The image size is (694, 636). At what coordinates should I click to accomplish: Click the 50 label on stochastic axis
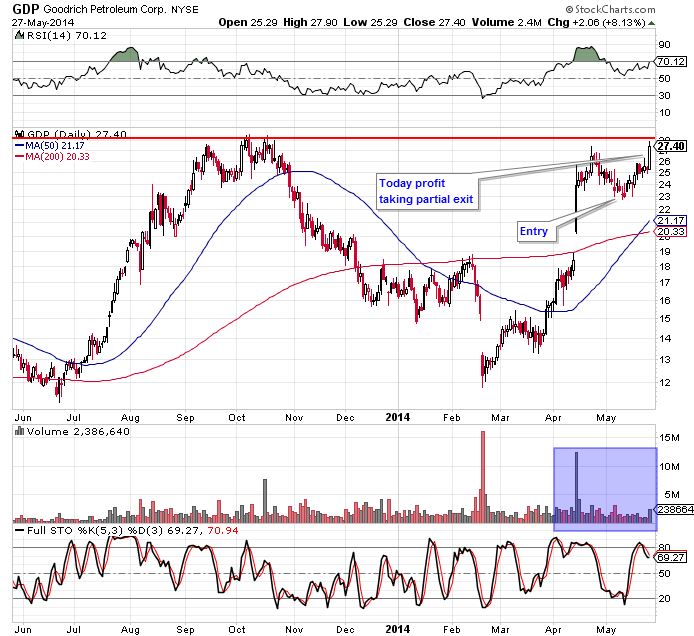point(665,574)
